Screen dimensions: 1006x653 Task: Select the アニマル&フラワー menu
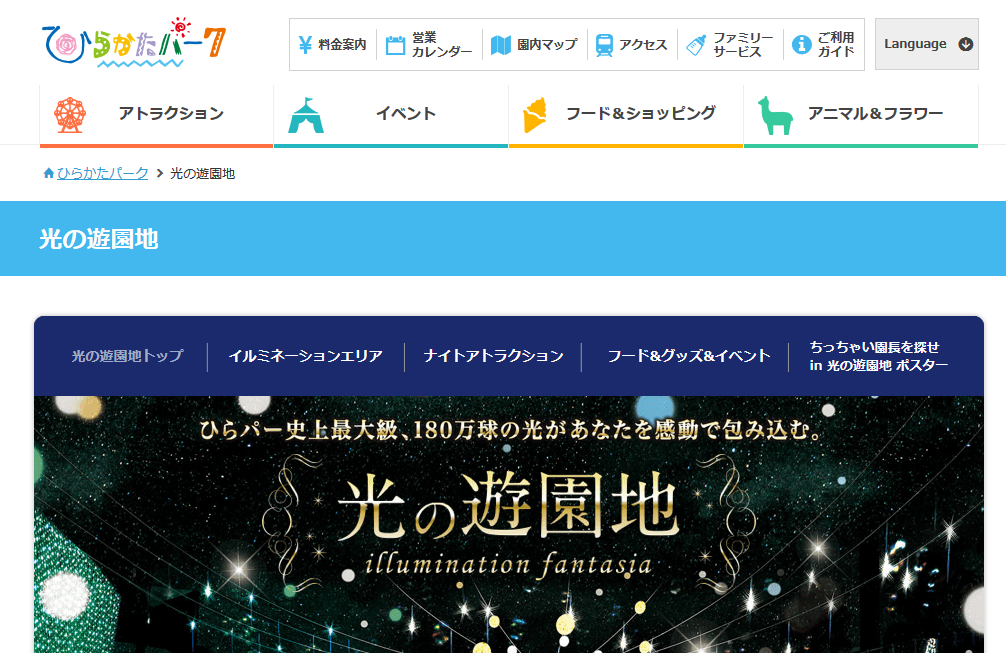click(x=860, y=115)
